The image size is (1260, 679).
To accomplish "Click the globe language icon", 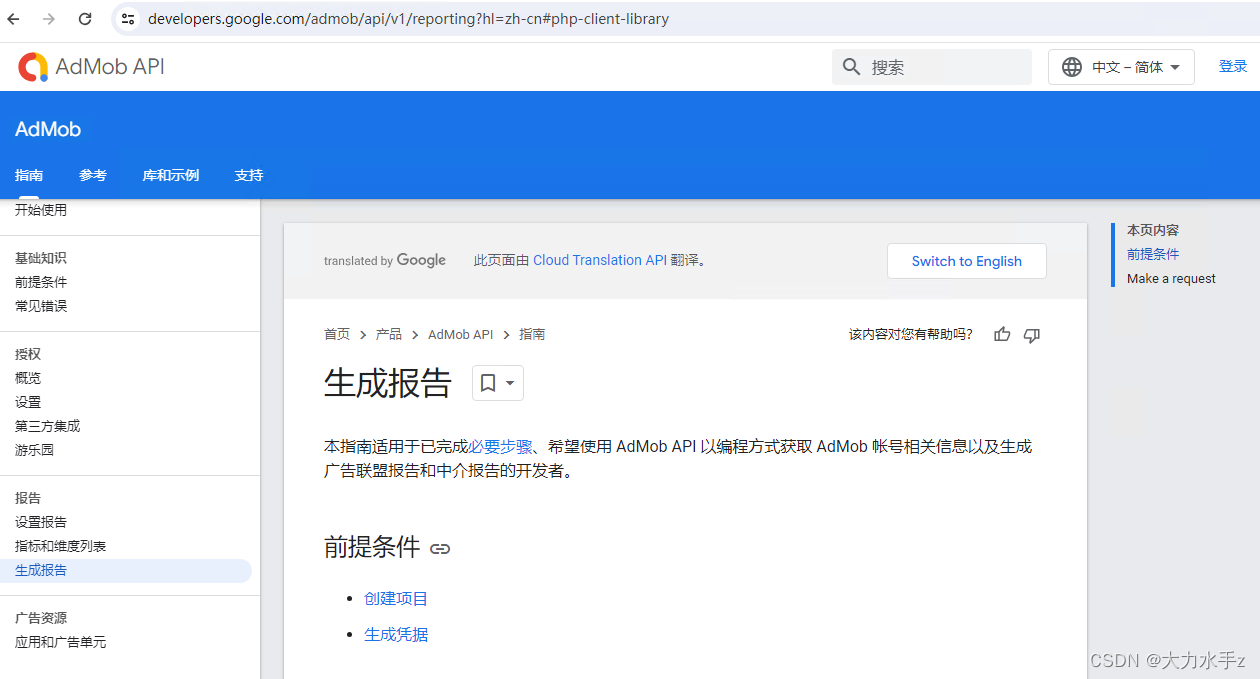I will 1072,67.
